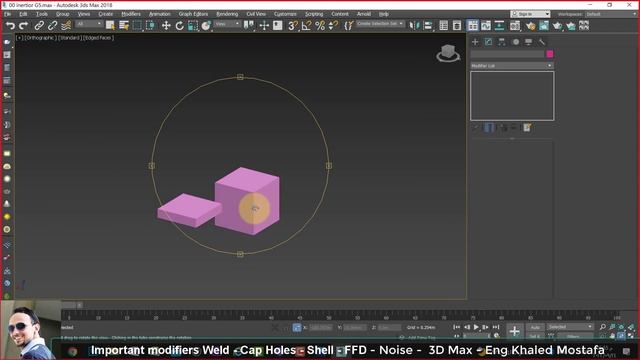Screen dimensions: 640x360
Task: Click the Edged Faces viewport label
Action: [98, 38]
